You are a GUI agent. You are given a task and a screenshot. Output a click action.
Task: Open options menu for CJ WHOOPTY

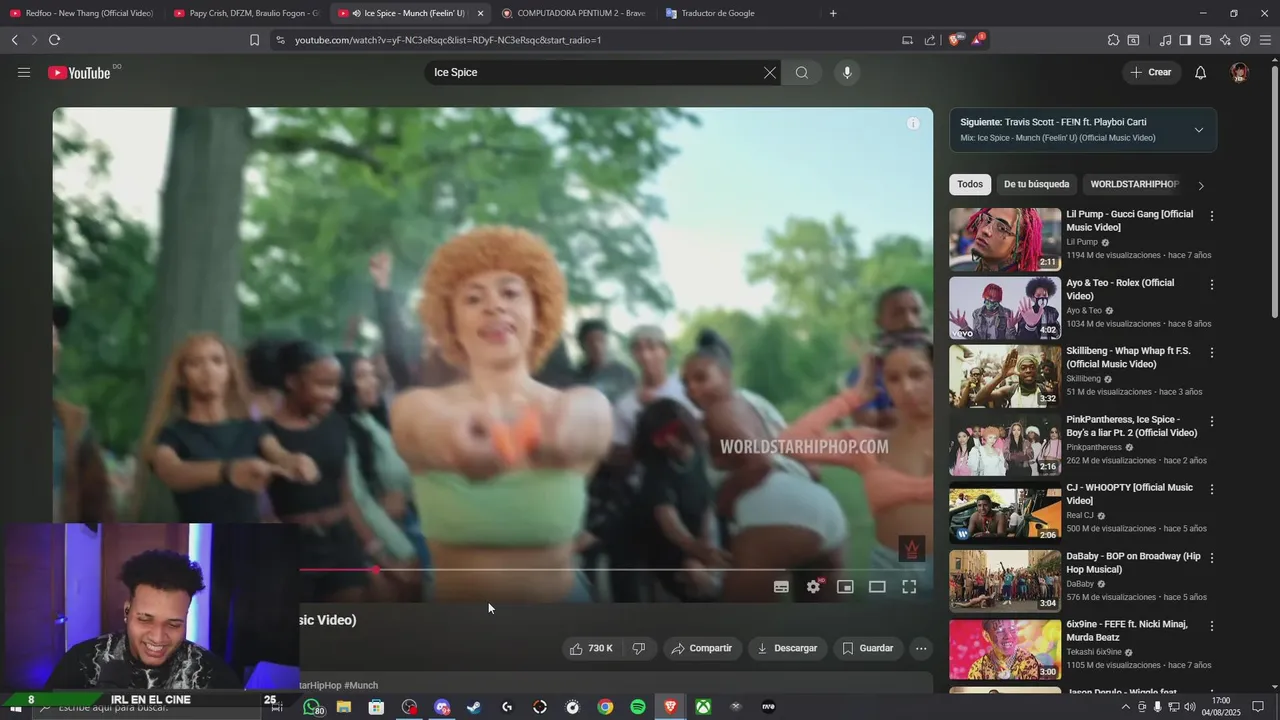(1212, 489)
